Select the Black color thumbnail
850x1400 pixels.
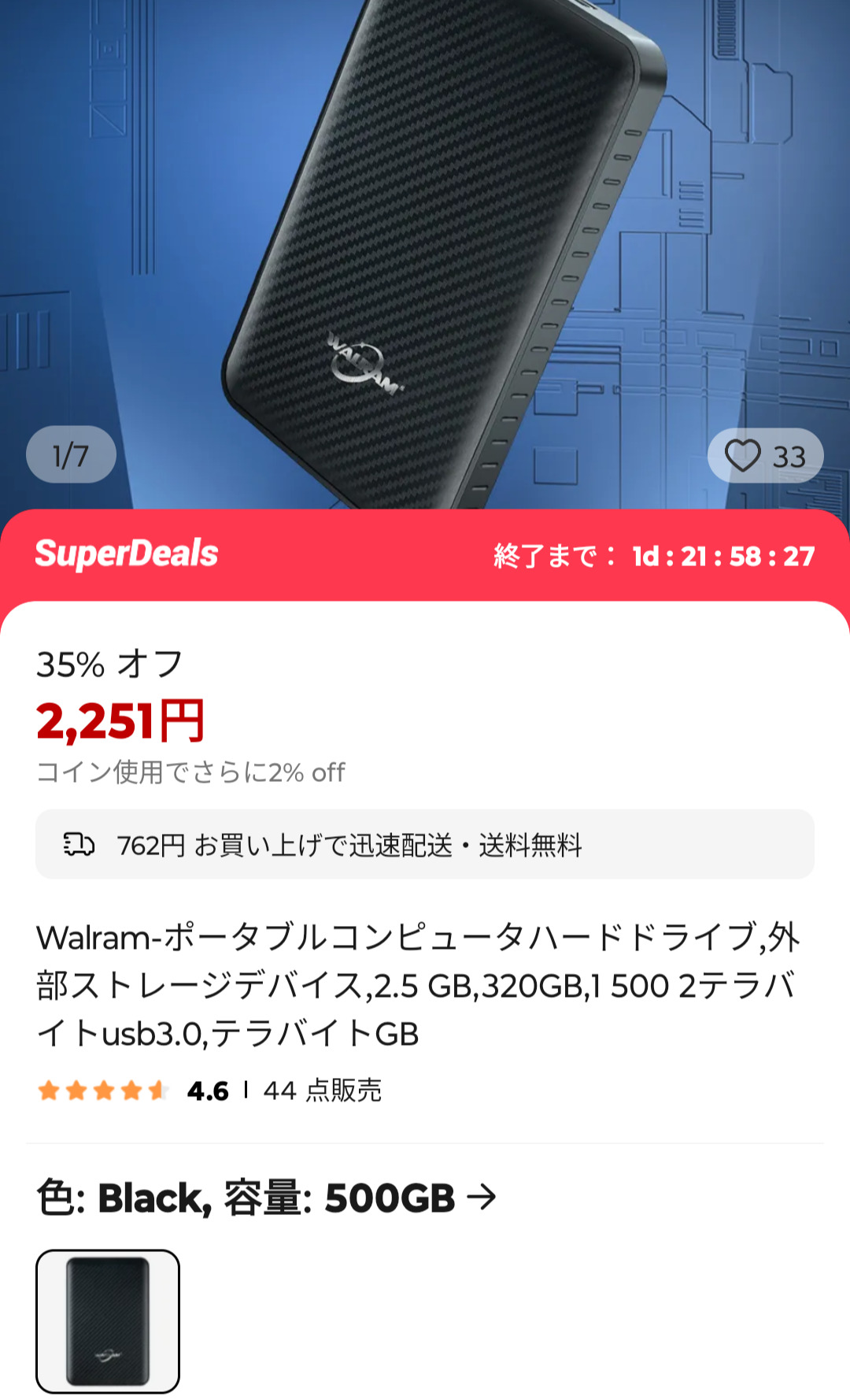(108, 1320)
